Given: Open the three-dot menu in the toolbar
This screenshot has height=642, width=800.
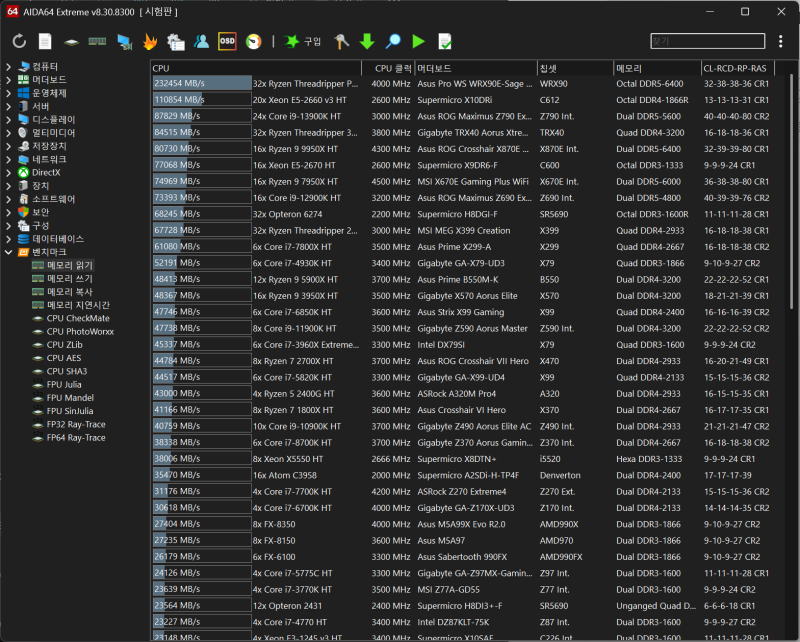Looking at the screenshot, I should (781, 41).
